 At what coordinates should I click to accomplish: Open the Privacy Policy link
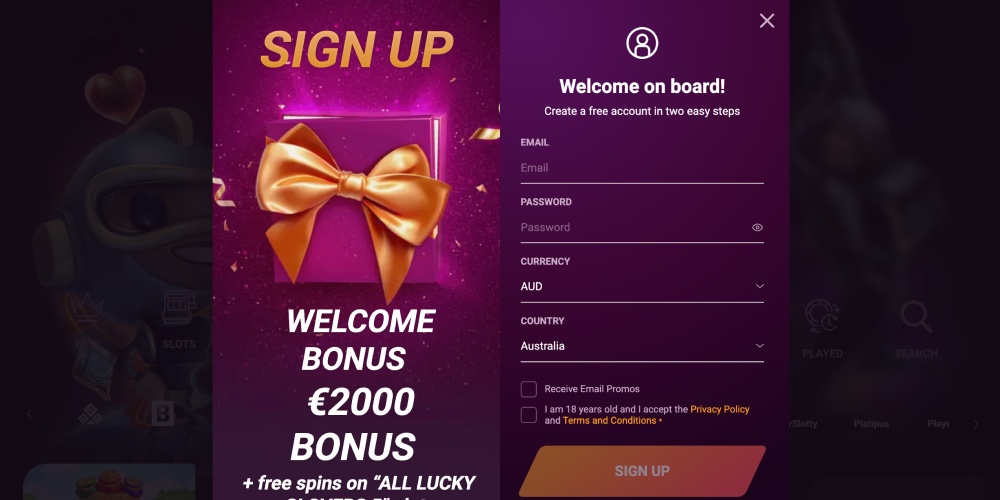coord(719,409)
